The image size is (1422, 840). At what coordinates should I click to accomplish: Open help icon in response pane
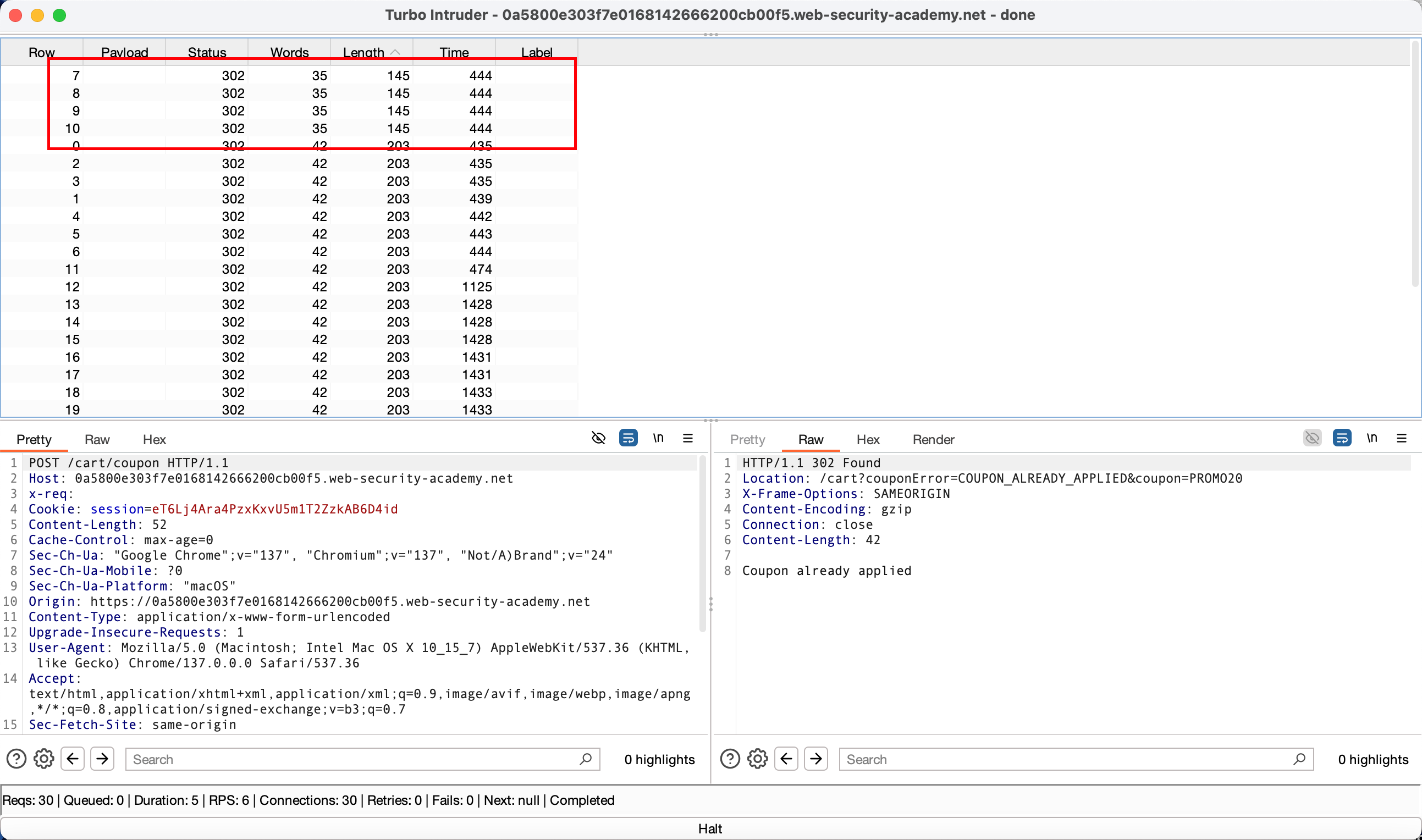pos(730,759)
